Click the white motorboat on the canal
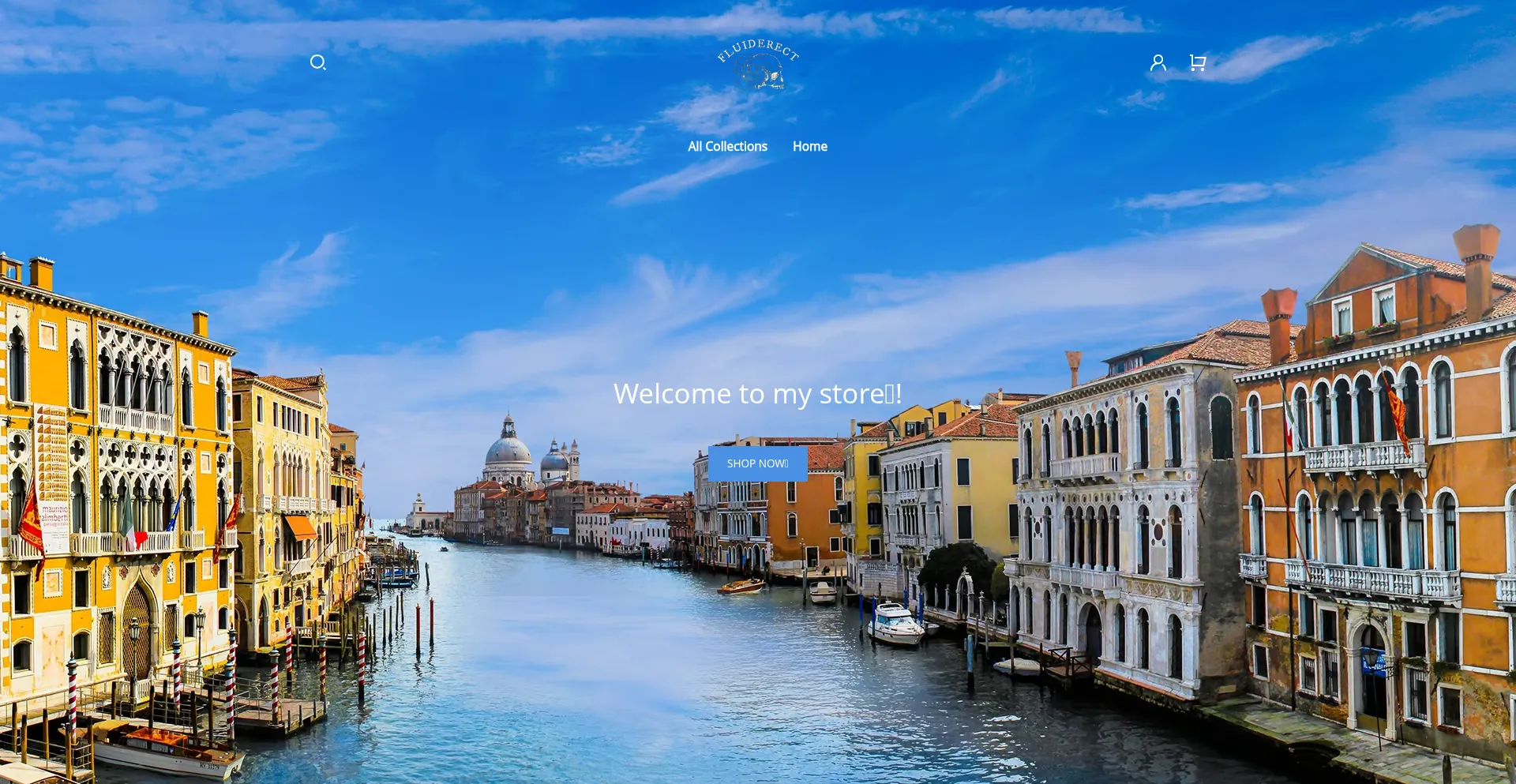This screenshot has width=1516, height=784. click(895, 624)
